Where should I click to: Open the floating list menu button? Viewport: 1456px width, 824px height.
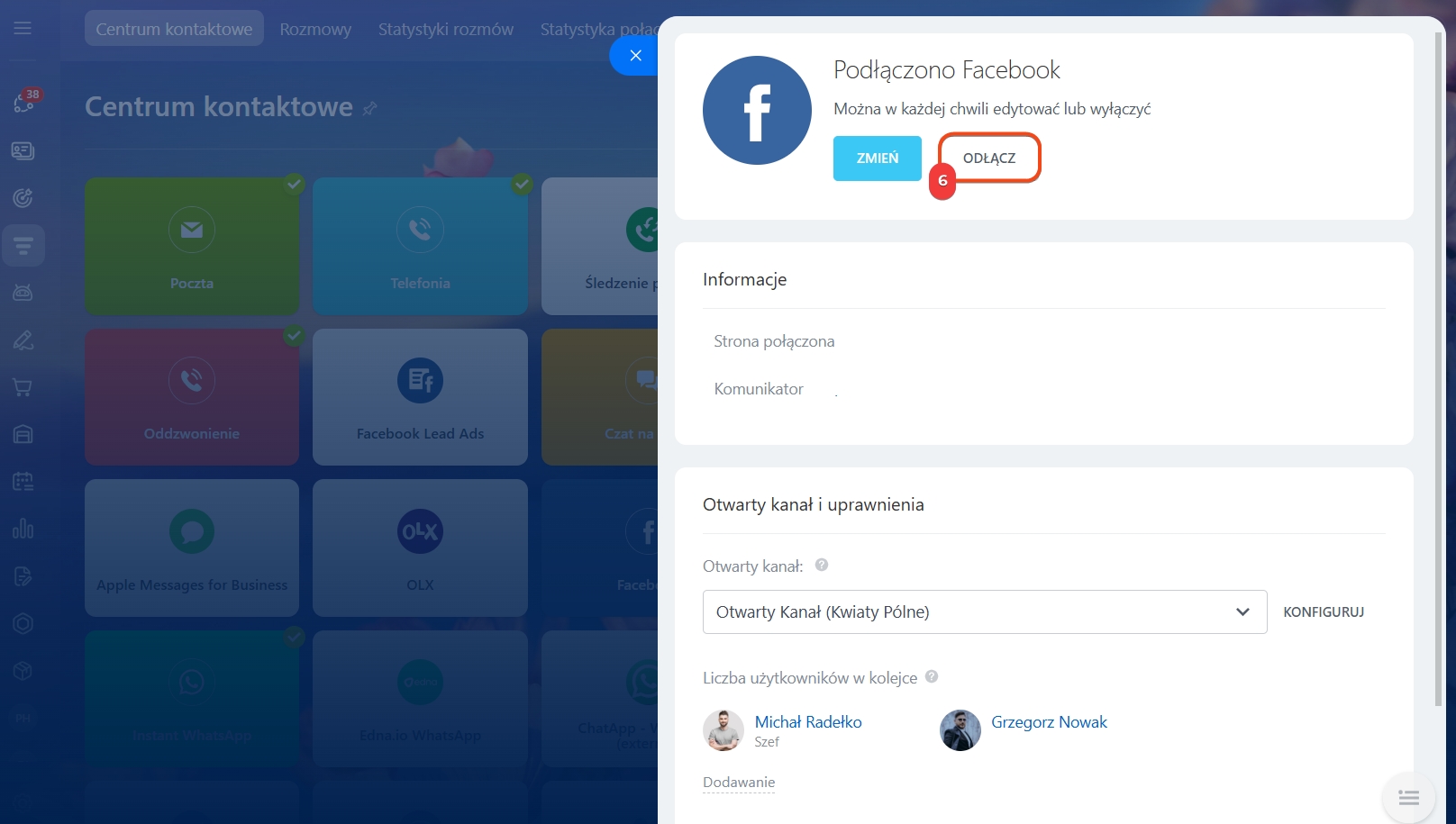click(x=1408, y=797)
